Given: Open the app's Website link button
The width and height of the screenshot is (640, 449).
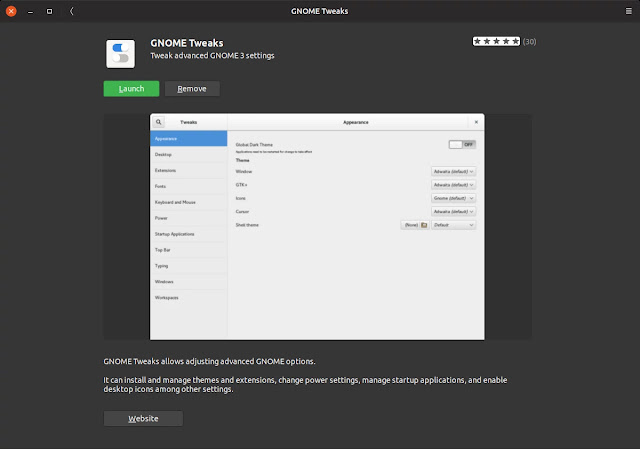Looking at the screenshot, I should (x=143, y=418).
